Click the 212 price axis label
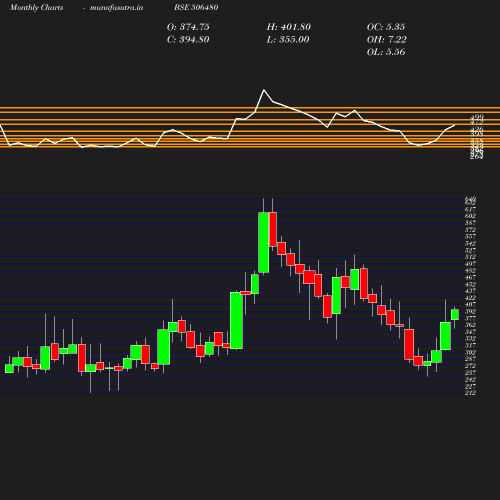This screenshot has width=500, height=500. (x=470, y=393)
